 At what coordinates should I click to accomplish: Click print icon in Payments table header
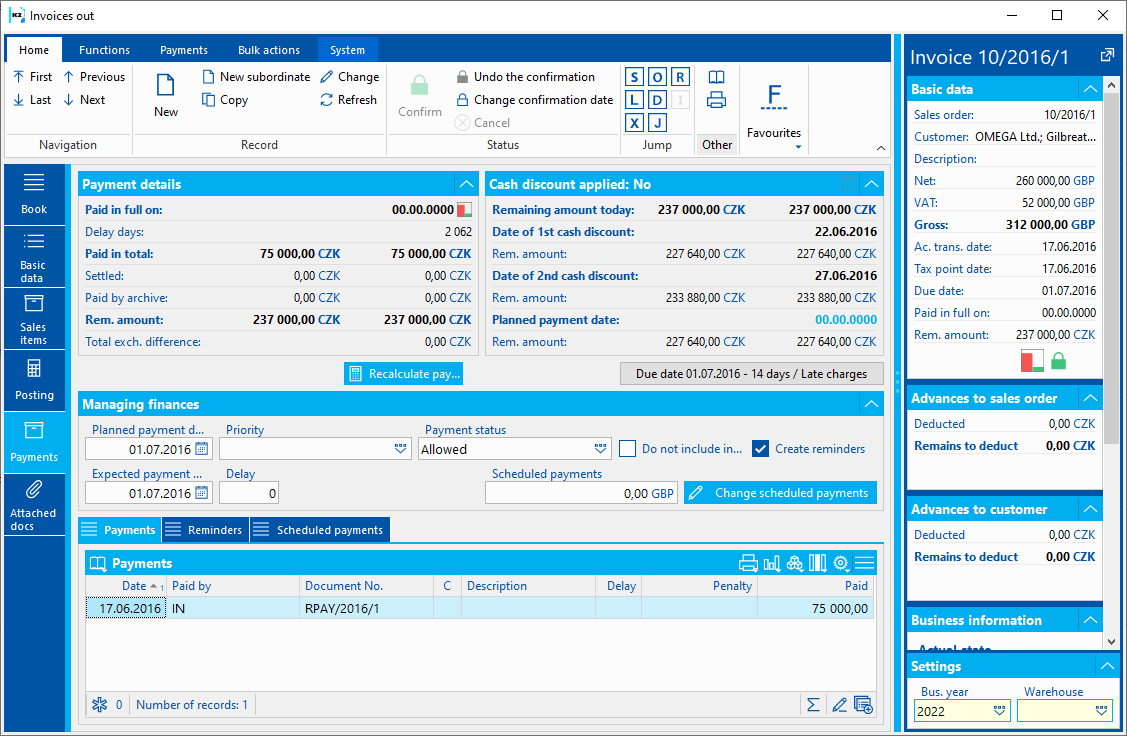[748, 564]
